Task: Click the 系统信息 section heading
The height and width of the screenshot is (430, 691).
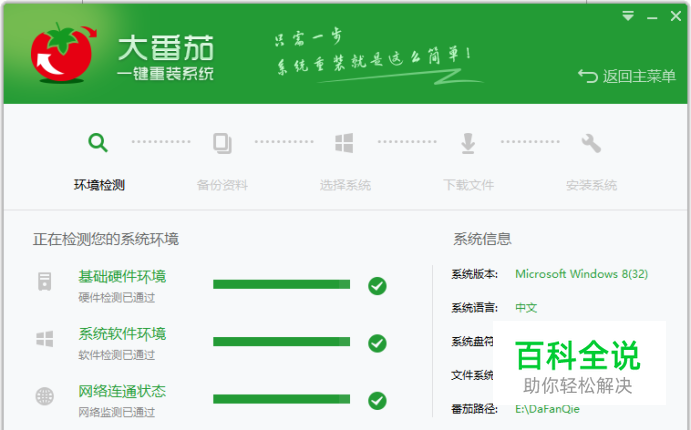Action: (x=482, y=239)
